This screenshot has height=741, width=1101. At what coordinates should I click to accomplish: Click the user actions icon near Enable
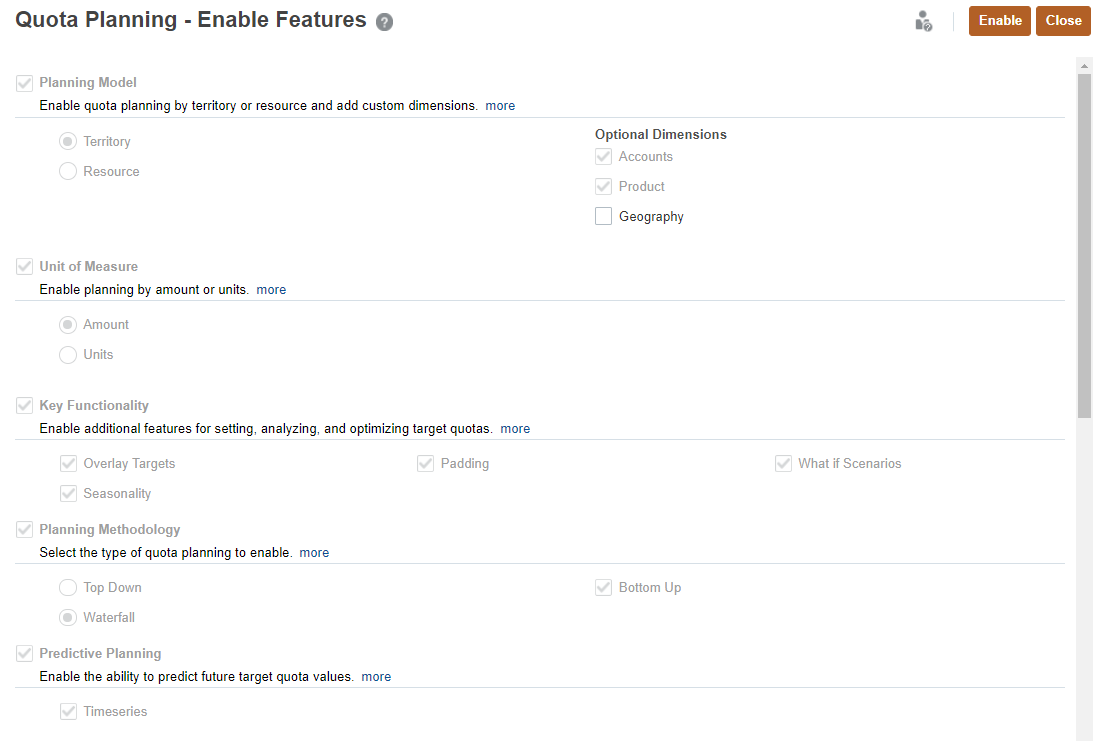pos(923,20)
